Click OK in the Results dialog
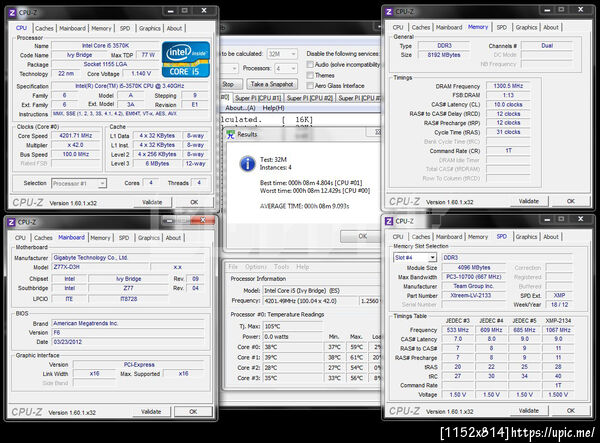Image resolution: width=600 pixels, height=443 pixels. pyautogui.click(x=362, y=236)
